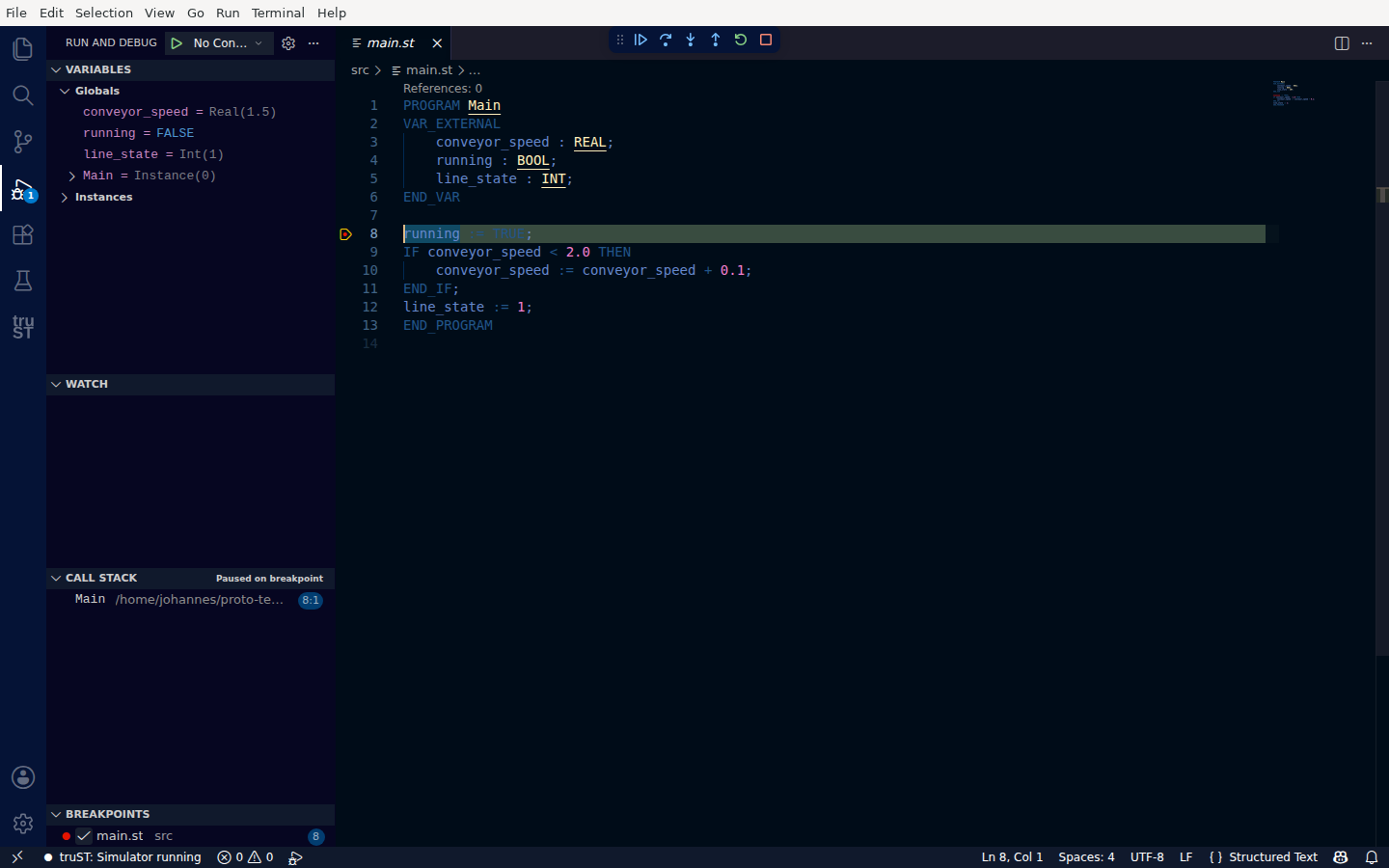1389x868 pixels.
Task: Open the Copilot status icon
Action: click(1341, 857)
